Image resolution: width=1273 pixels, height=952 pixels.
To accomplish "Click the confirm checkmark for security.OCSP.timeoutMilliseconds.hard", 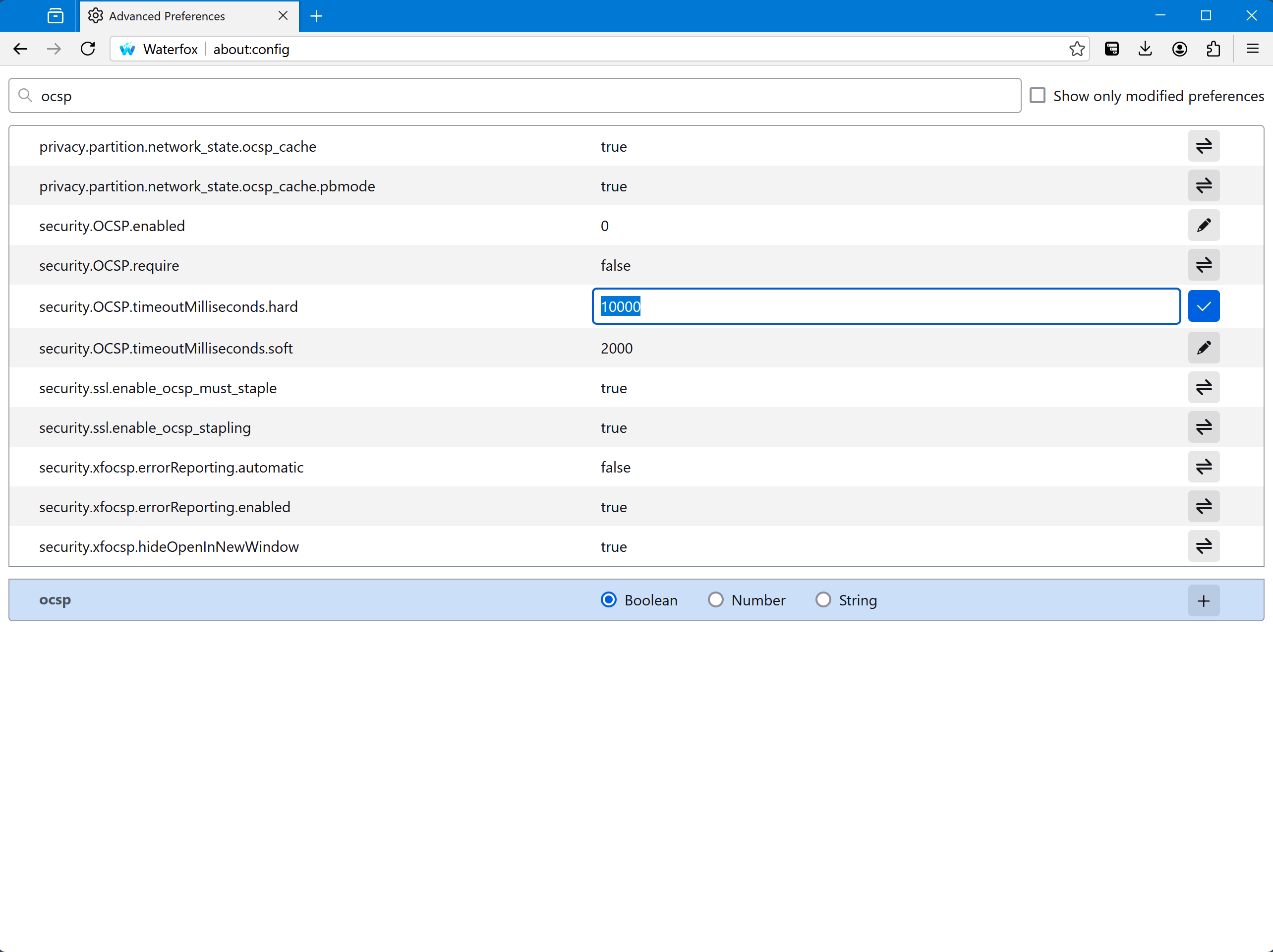I will [1203, 306].
